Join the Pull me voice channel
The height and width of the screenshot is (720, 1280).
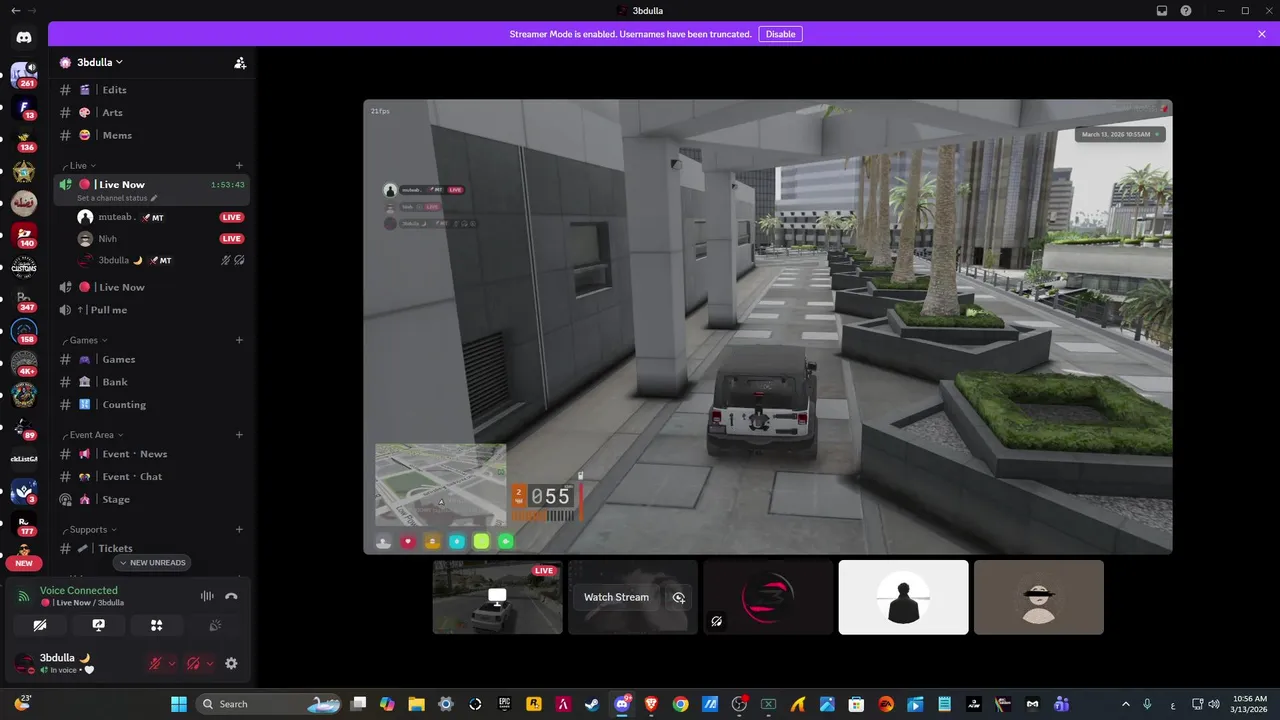(152, 310)
